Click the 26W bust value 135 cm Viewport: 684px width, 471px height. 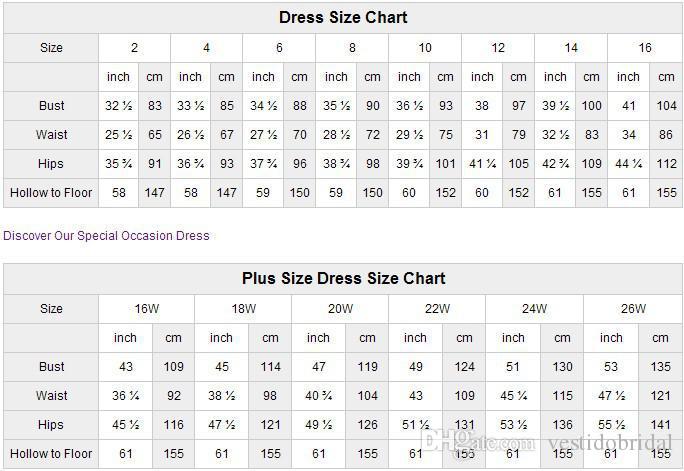[660, 367]
